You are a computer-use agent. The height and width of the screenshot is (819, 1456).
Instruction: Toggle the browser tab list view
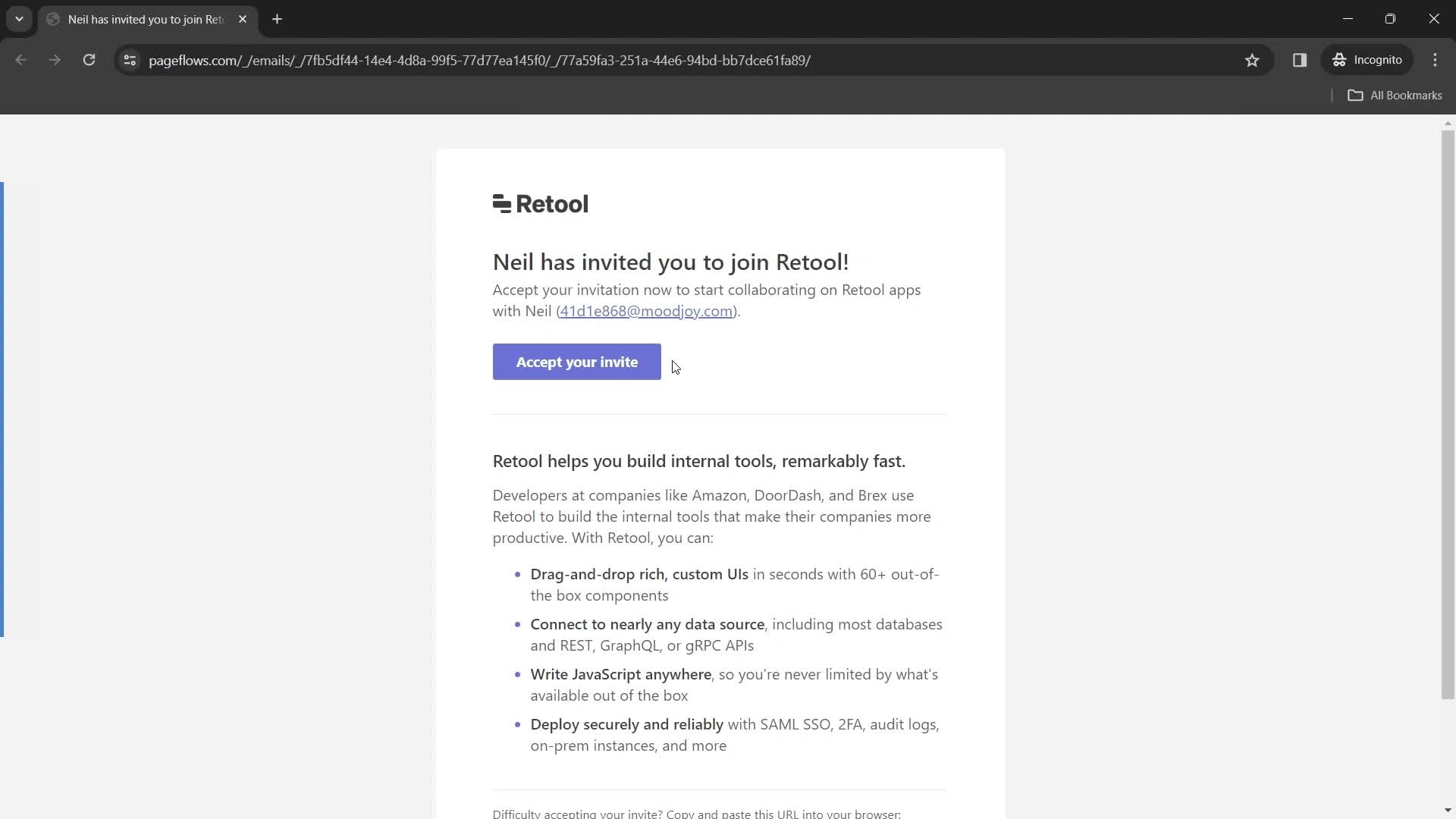[x=18, y=19]
